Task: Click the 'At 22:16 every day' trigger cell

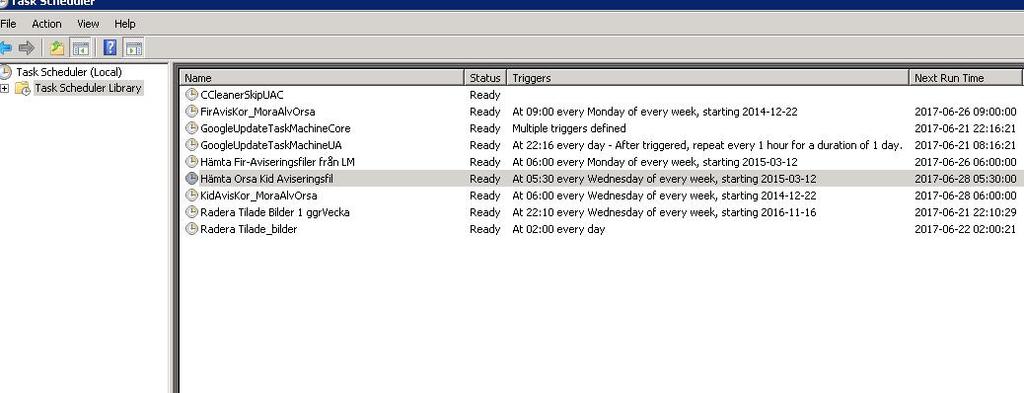Action: click(707, 145)
